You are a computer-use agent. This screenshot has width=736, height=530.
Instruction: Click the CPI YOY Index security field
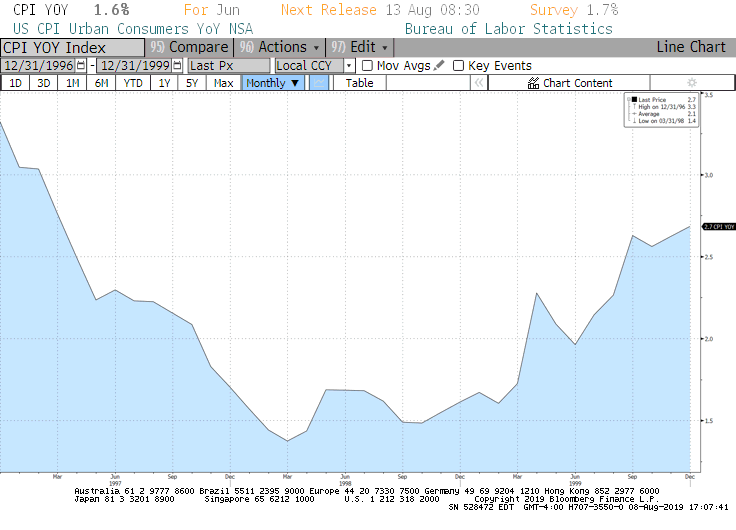pos(72,47)
